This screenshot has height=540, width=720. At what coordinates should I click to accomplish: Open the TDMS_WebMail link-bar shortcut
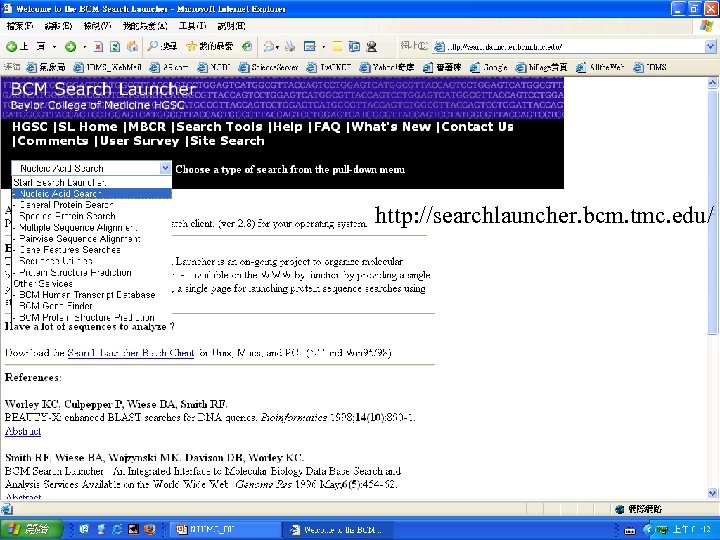coord(107,68)
